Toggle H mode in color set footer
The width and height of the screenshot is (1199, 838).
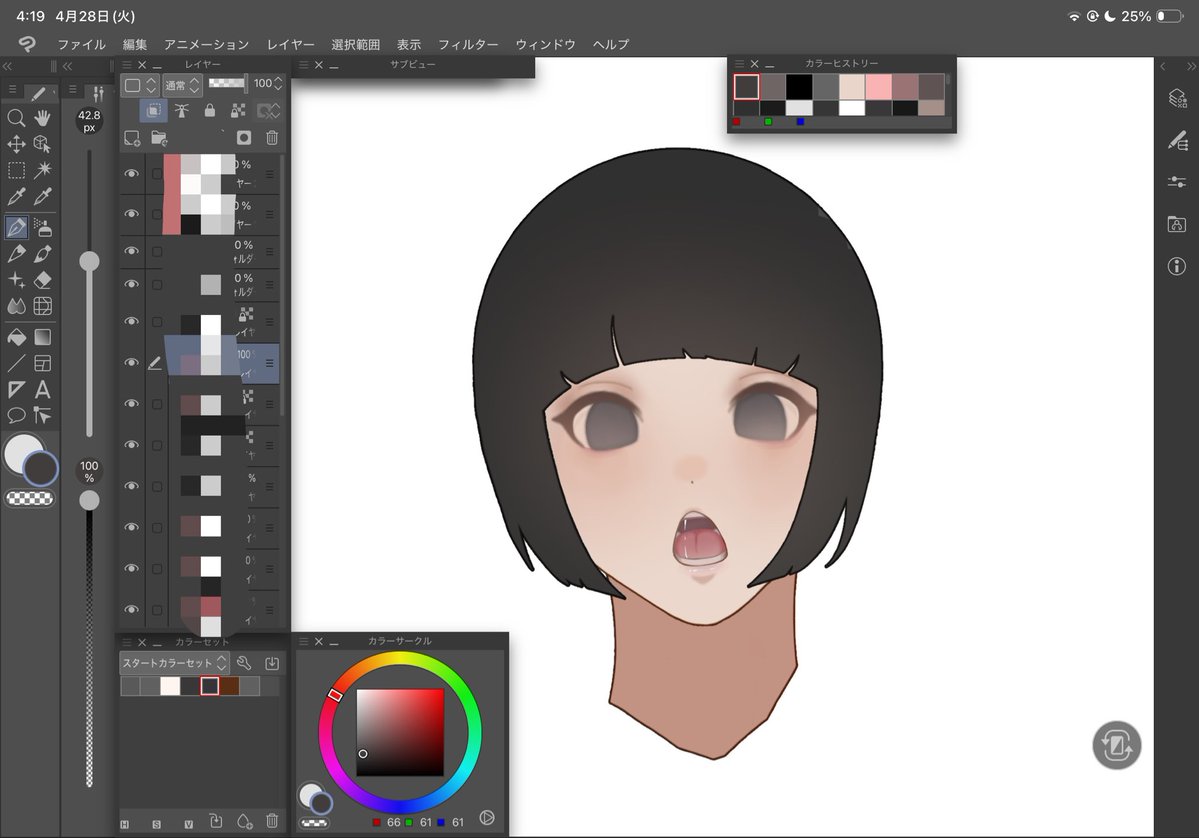click(x=125, y=824)
